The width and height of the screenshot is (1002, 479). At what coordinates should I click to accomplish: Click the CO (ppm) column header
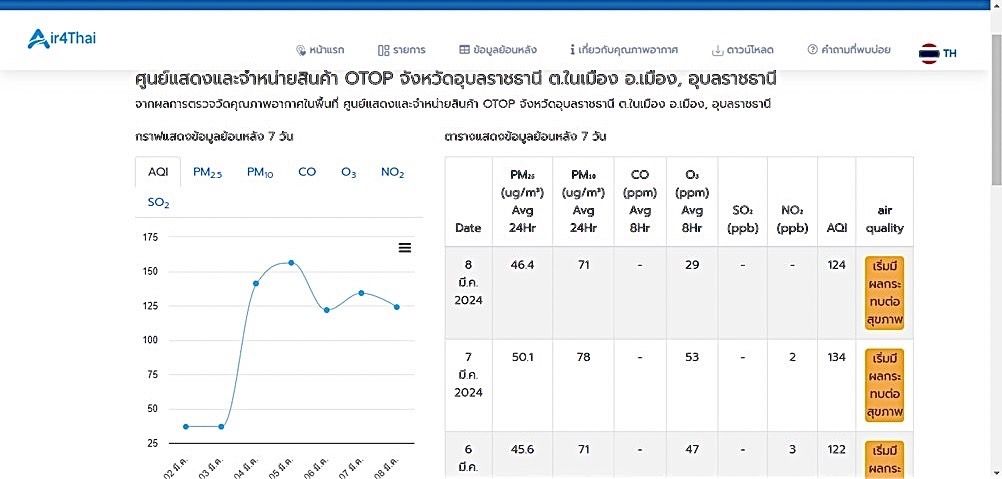click(640, 201)
